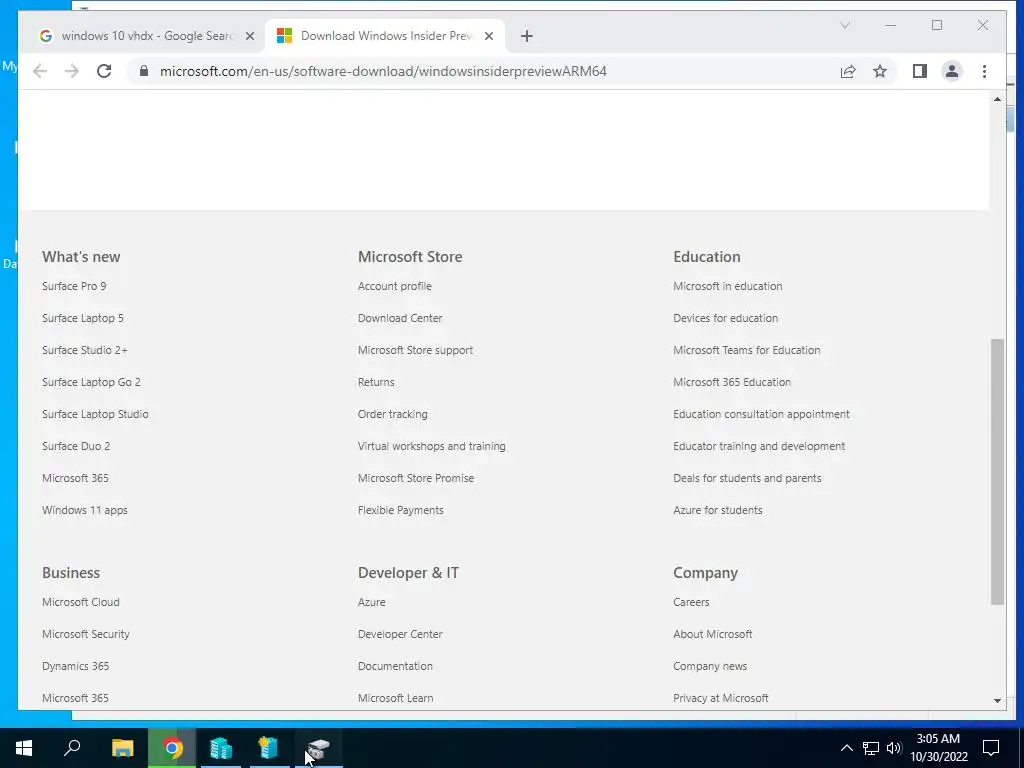
Task: Open the Careers link under Company
Action: point(691,602)
